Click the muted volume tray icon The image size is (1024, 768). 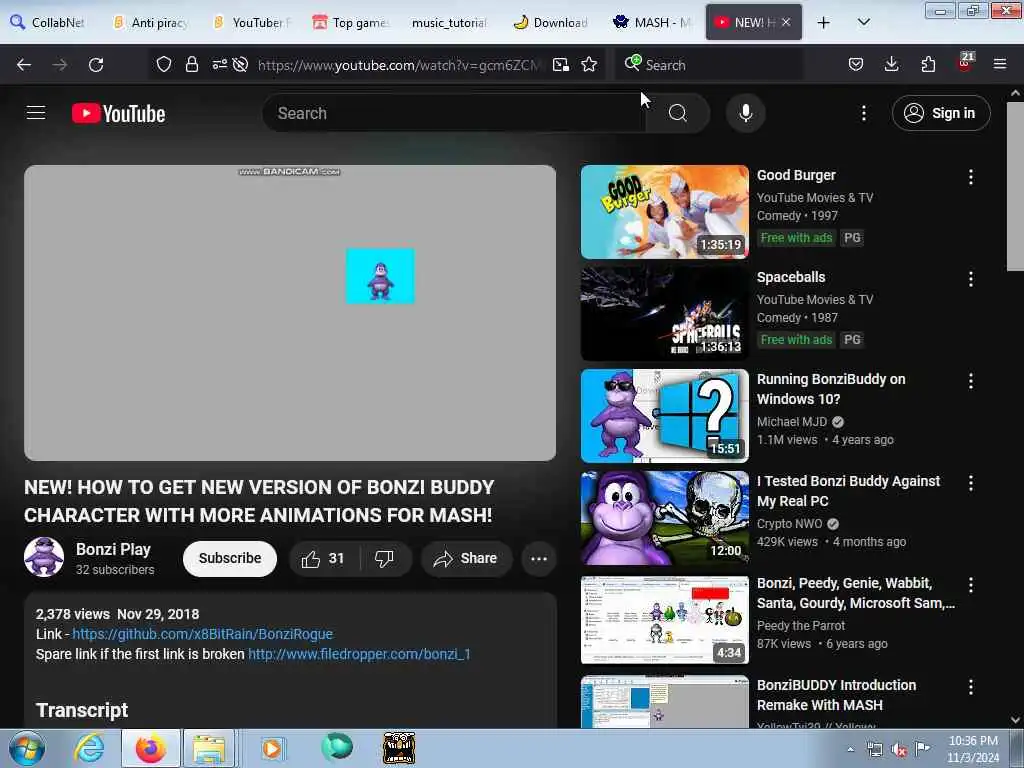click(x=899, y=750)
